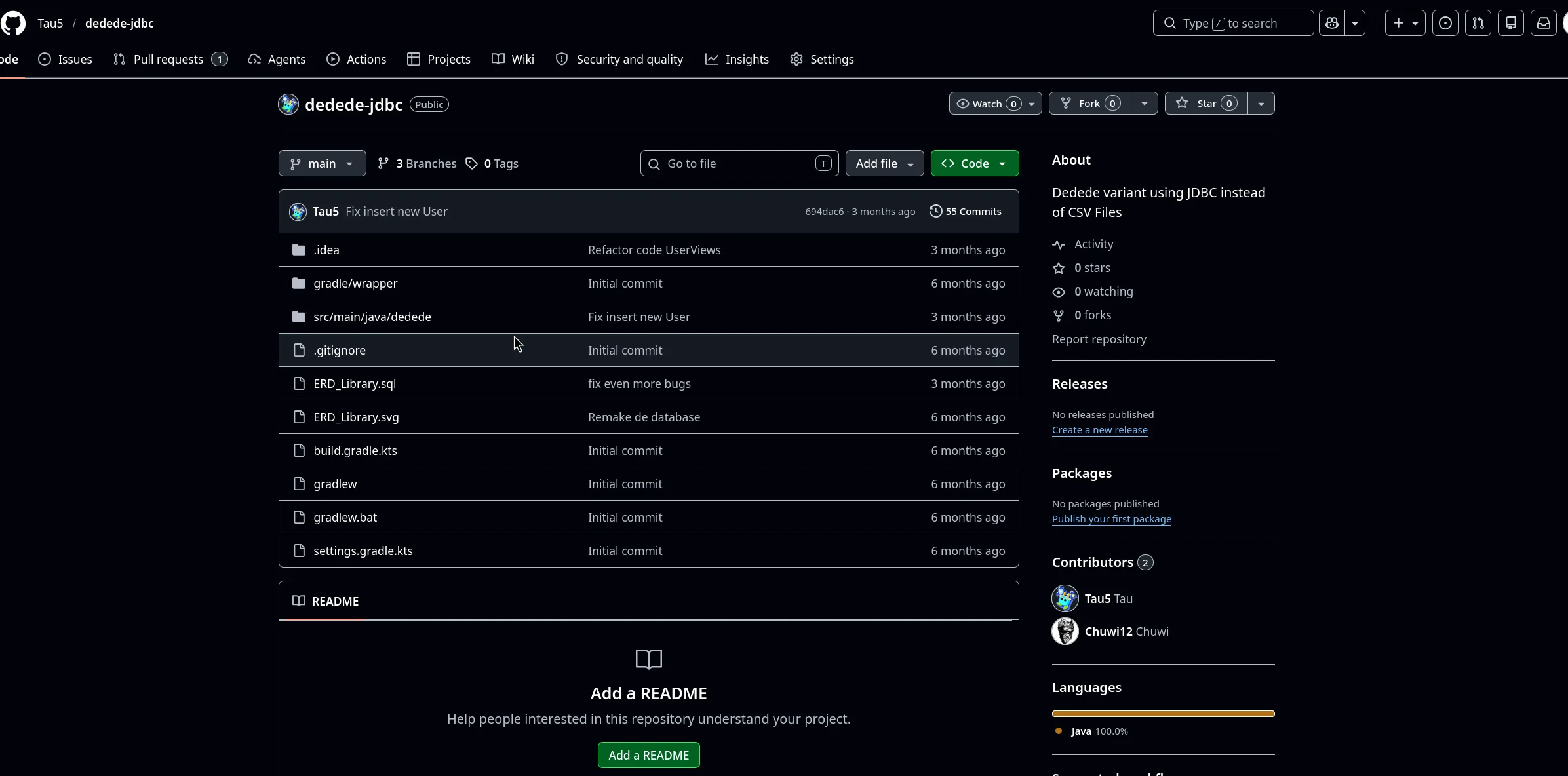Open the Agents tab
Screen dimensions: 1568x776
tap(277, 59)
